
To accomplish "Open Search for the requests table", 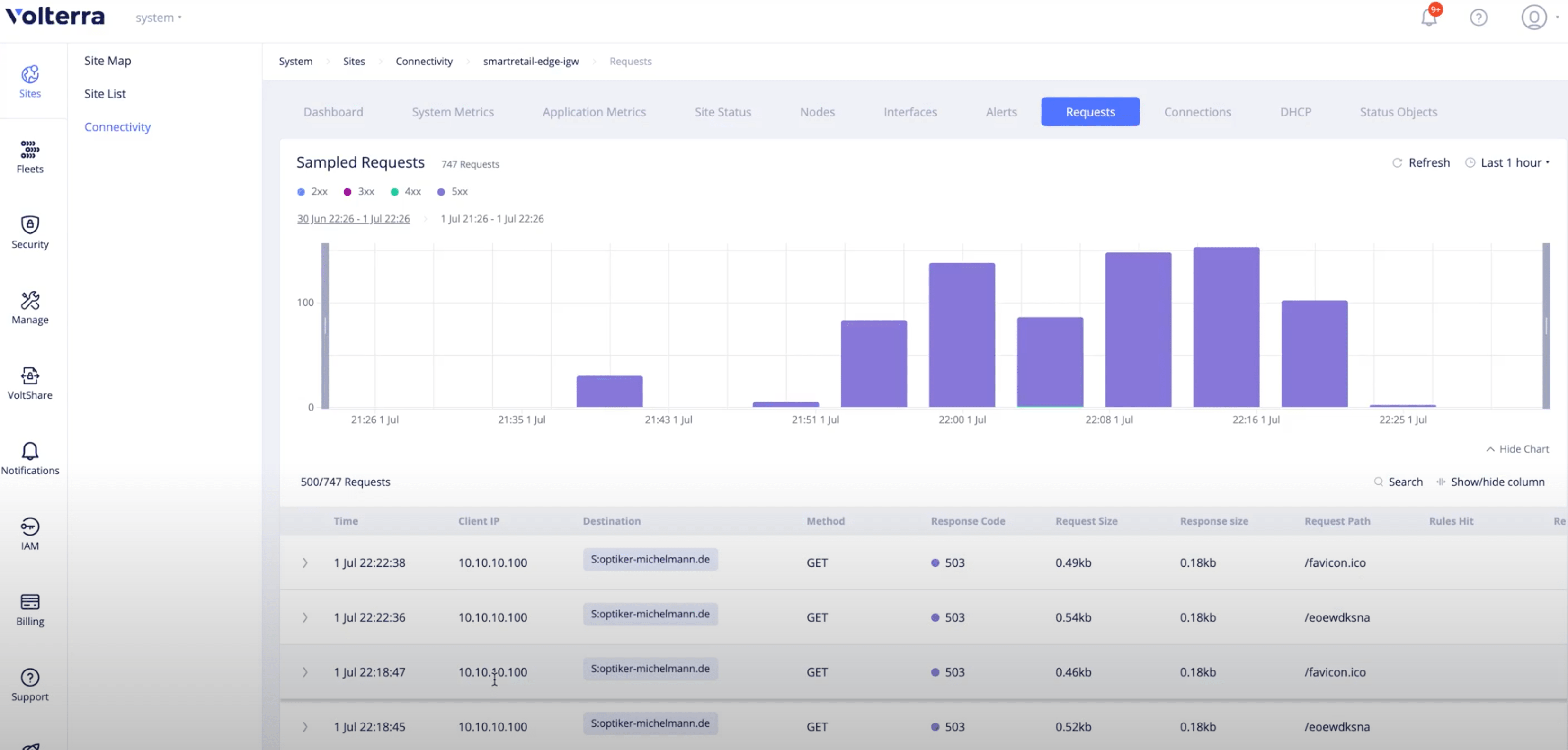I will tap(1398, 482).
